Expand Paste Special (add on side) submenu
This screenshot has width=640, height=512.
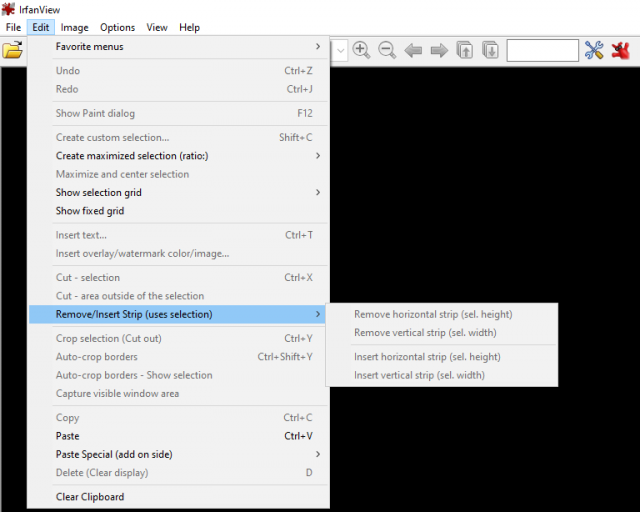click(179, 454)
